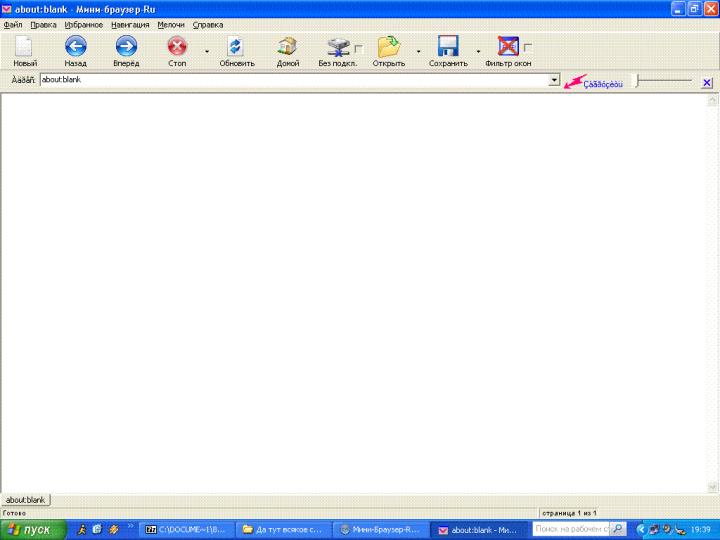This screenshot has height=540, width=720.
Task: Adjust the slider right of the address bar
Action: coord(638,80)
